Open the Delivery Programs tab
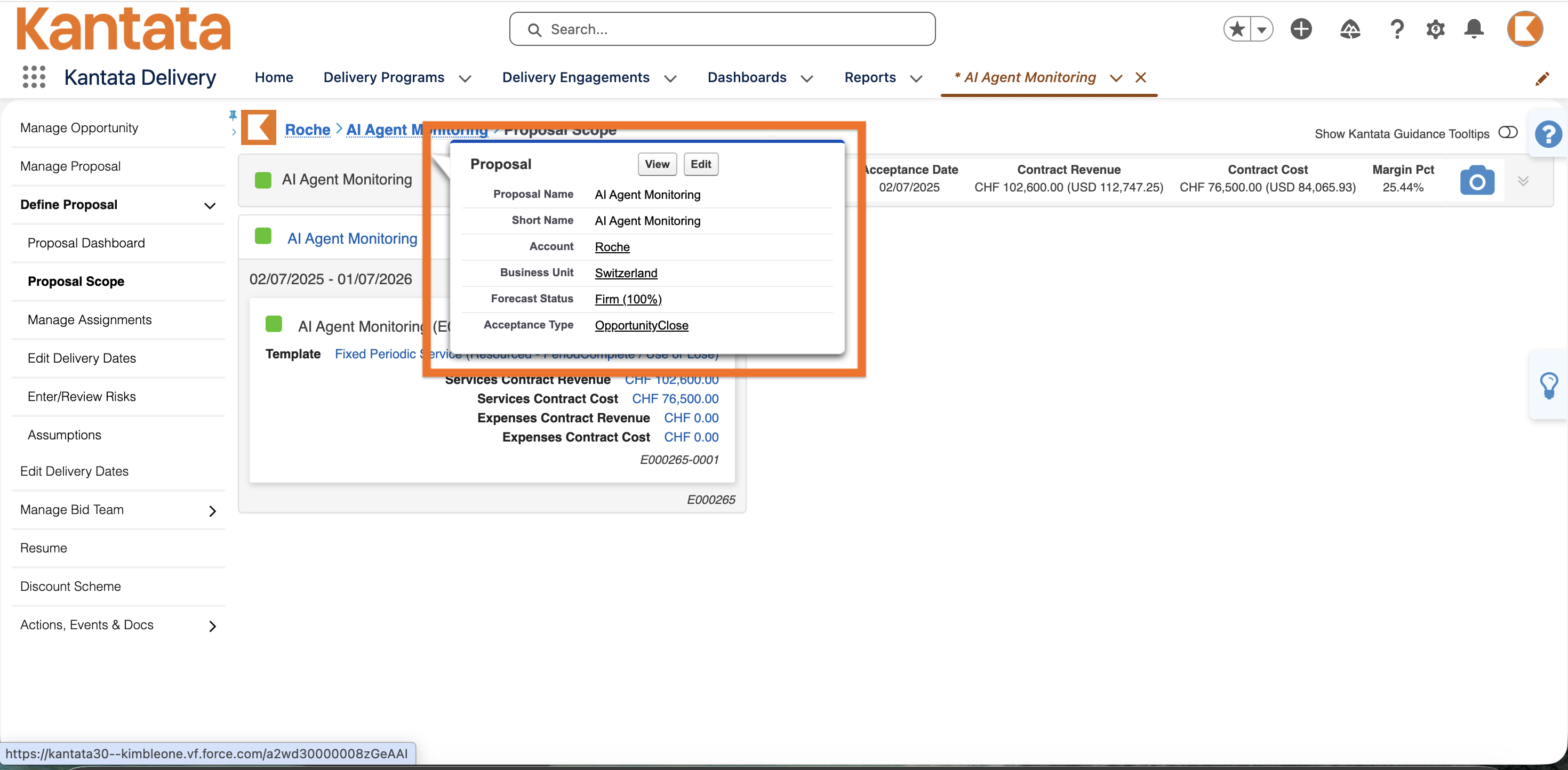 point(383,77)
